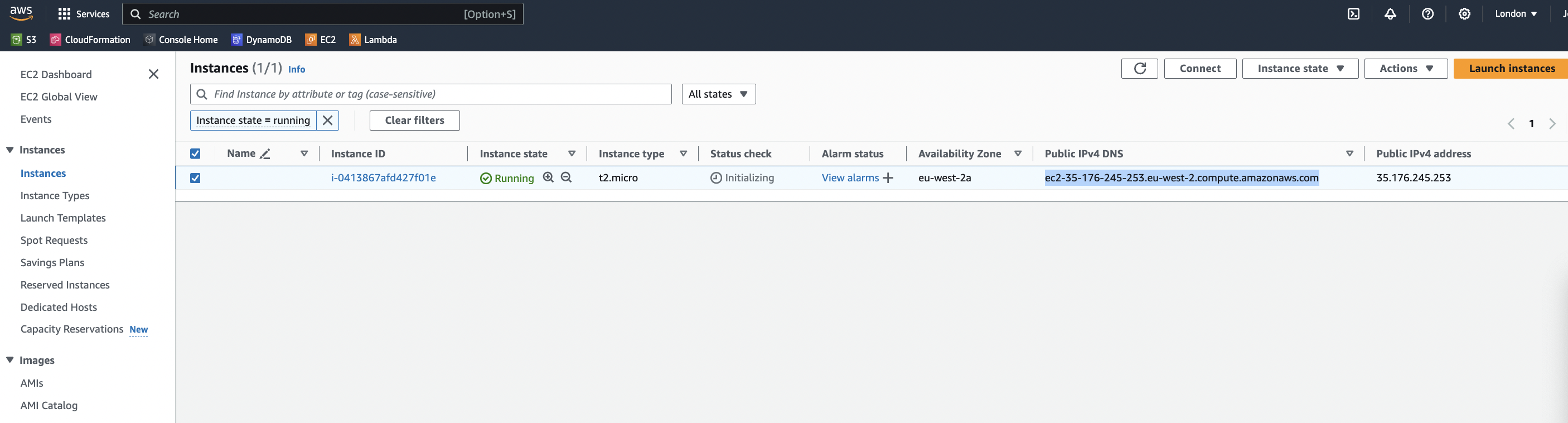Viewport: 1568px width, 423px height.
Task: Open Reserved Instances in the sidebar
Action: [65, 285]
